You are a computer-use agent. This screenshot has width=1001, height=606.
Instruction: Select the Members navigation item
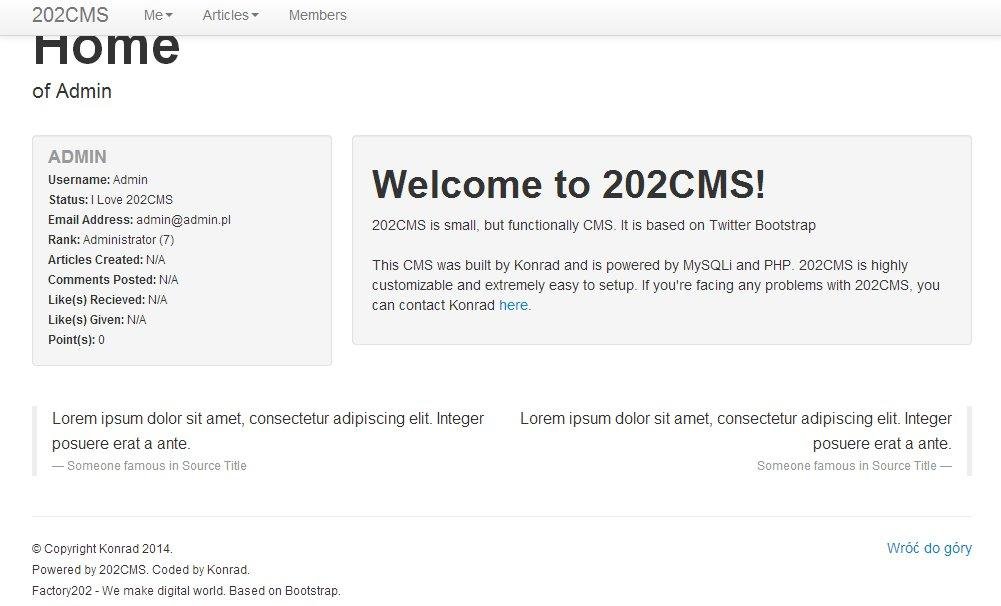[317, 15]
